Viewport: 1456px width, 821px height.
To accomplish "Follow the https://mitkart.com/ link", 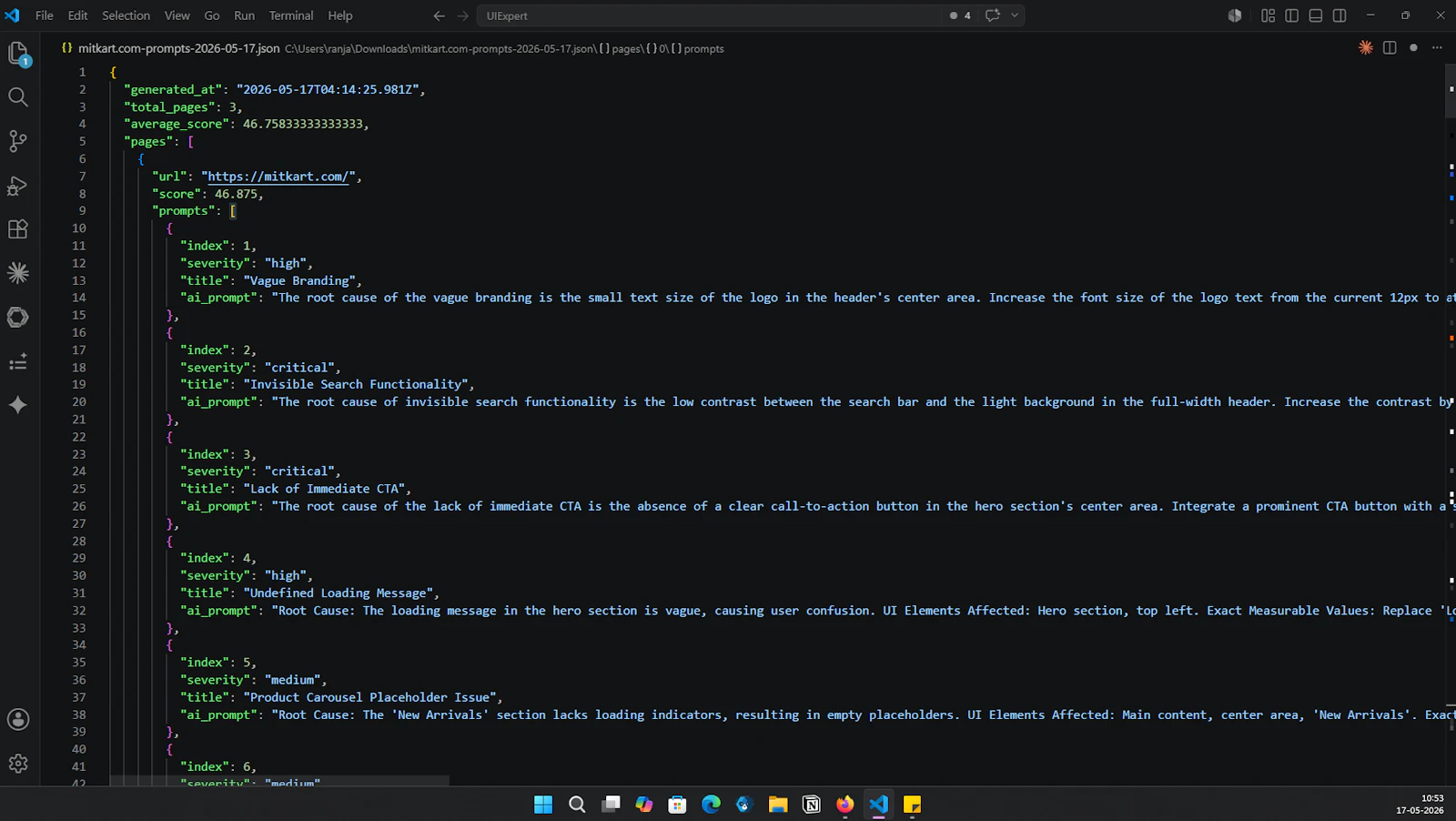I will [x=278, y=177].
